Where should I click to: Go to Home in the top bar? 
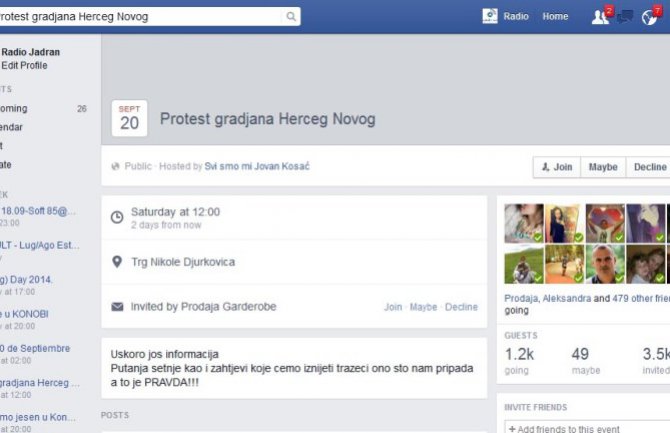pyautogui.click(x=555, y=17)
